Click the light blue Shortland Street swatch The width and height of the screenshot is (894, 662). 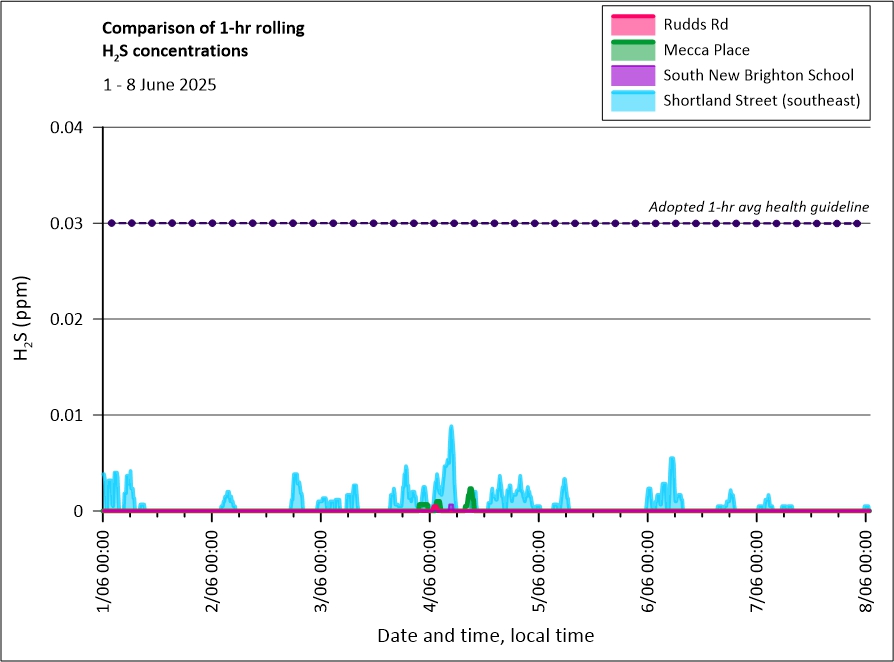pos(630,100)
